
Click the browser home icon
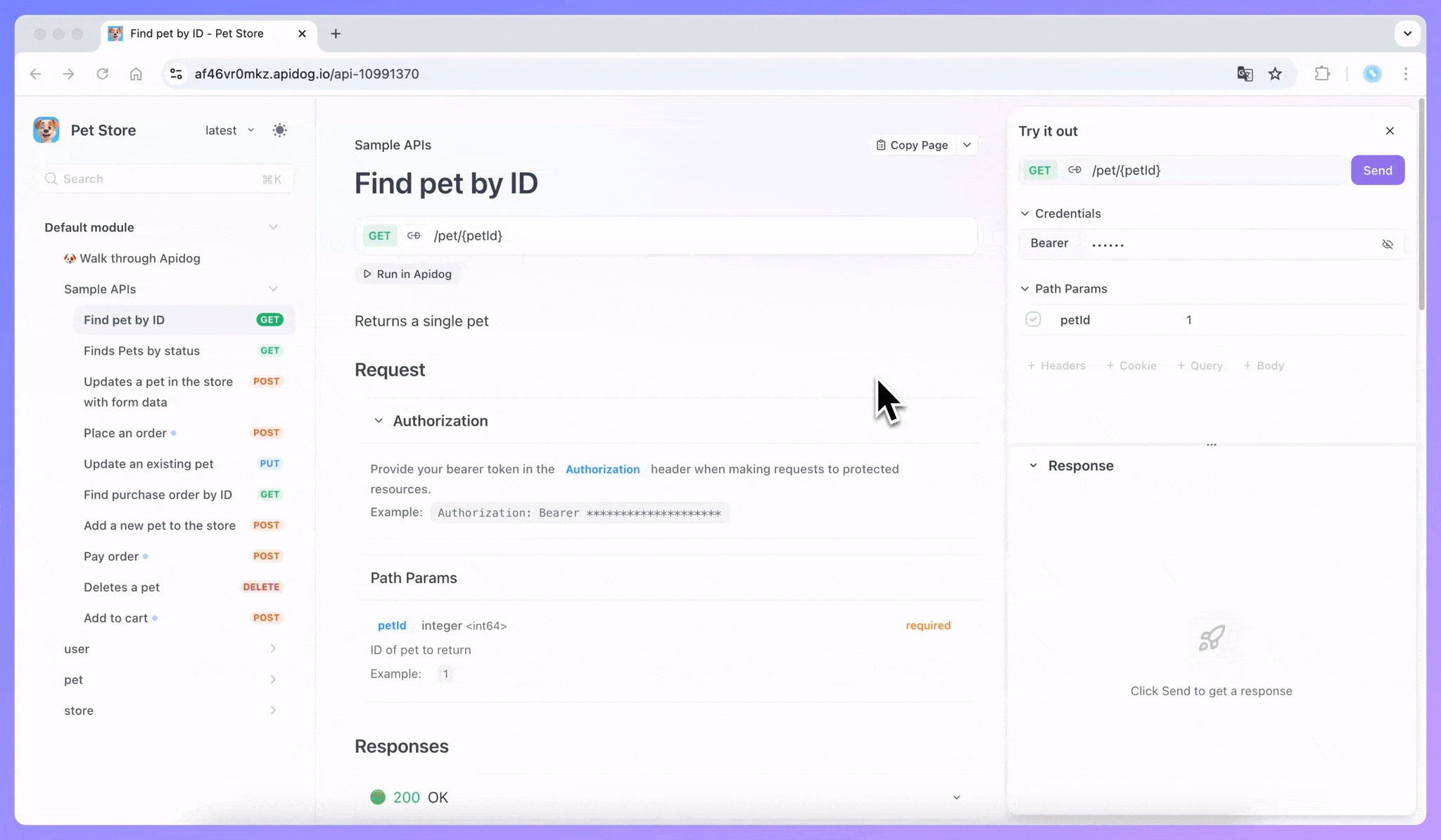pos(136,74)
